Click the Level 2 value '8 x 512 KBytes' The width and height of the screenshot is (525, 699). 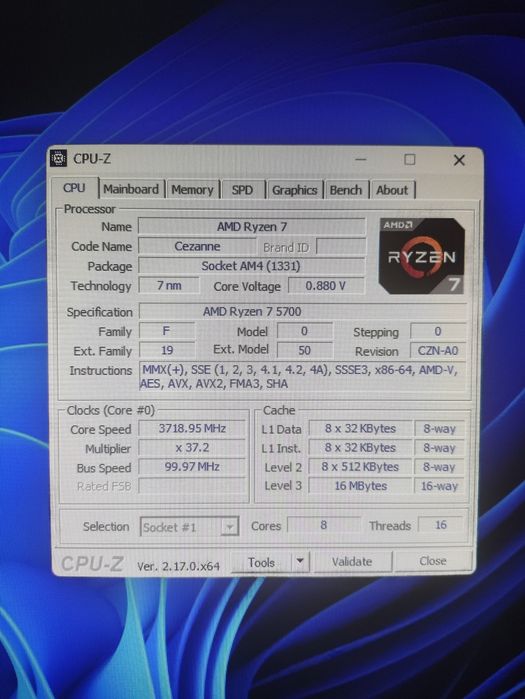click(x=360, y=467)
